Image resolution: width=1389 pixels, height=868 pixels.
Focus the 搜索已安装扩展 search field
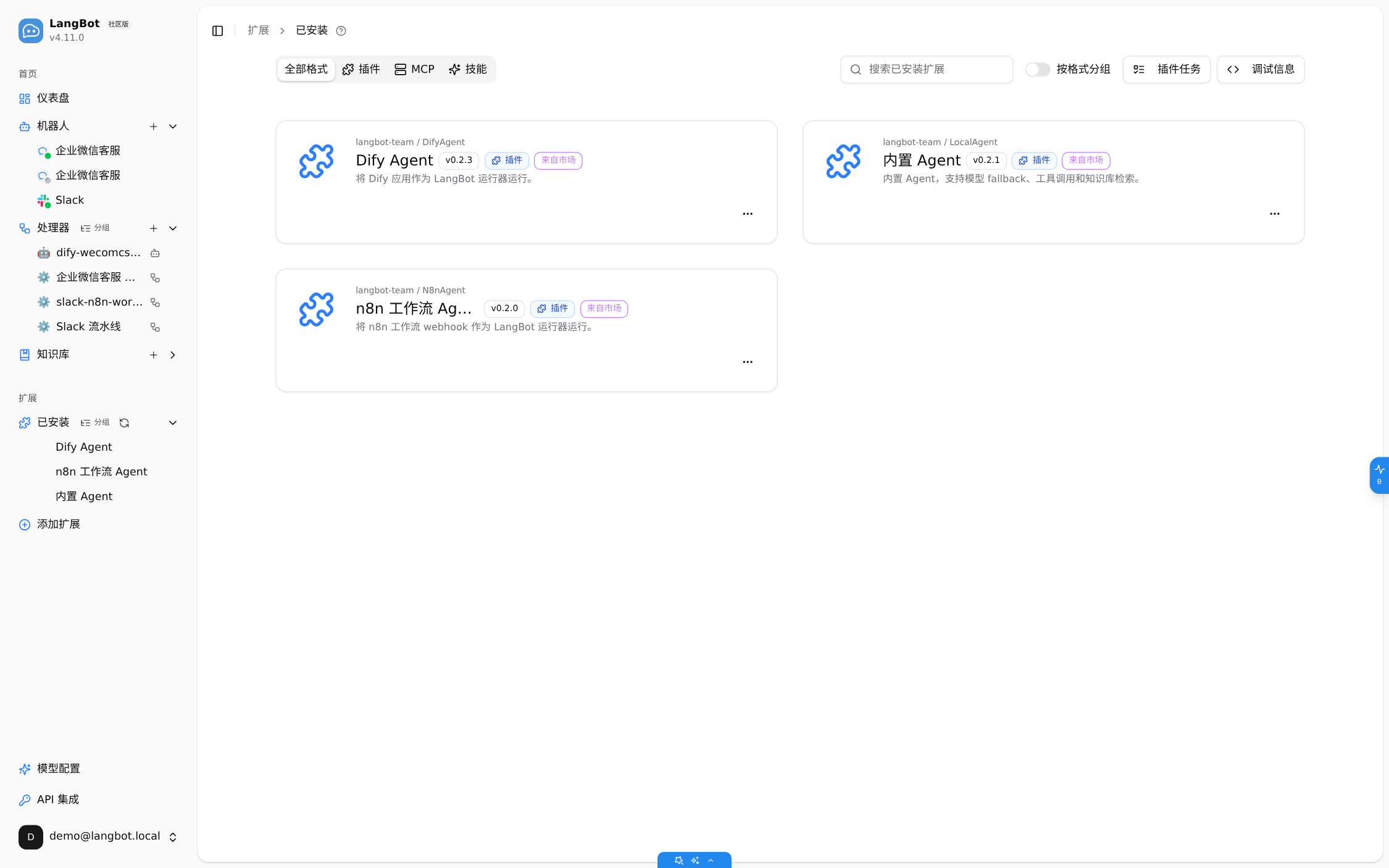(x=926, y=69)
